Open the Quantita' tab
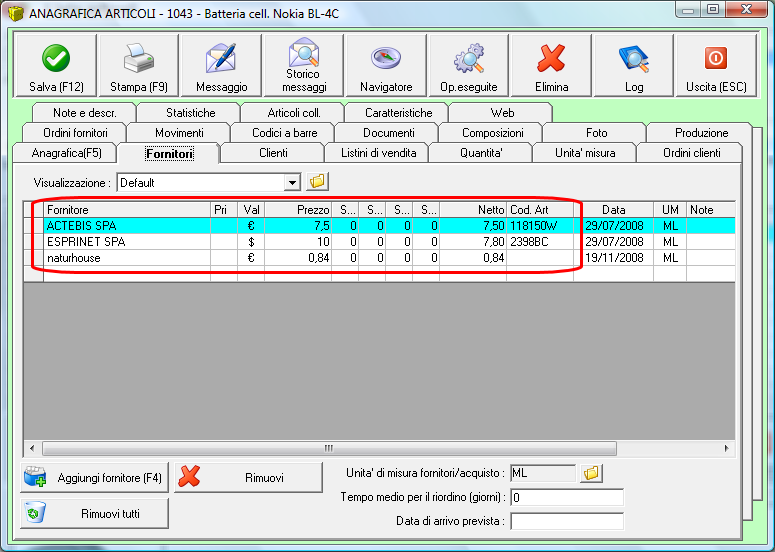The image size is (775, 552). (x=481, y=153)
